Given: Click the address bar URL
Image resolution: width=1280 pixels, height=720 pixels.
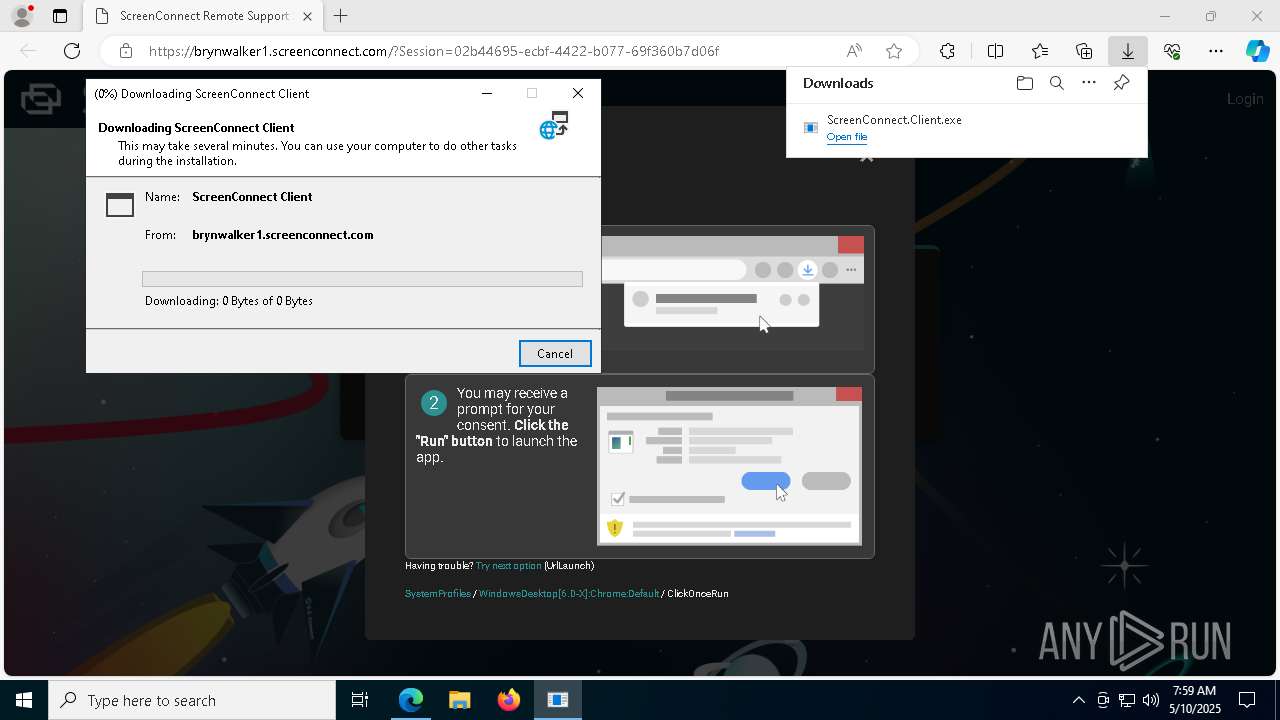Looking at the screenshot, I should point(434,51).
